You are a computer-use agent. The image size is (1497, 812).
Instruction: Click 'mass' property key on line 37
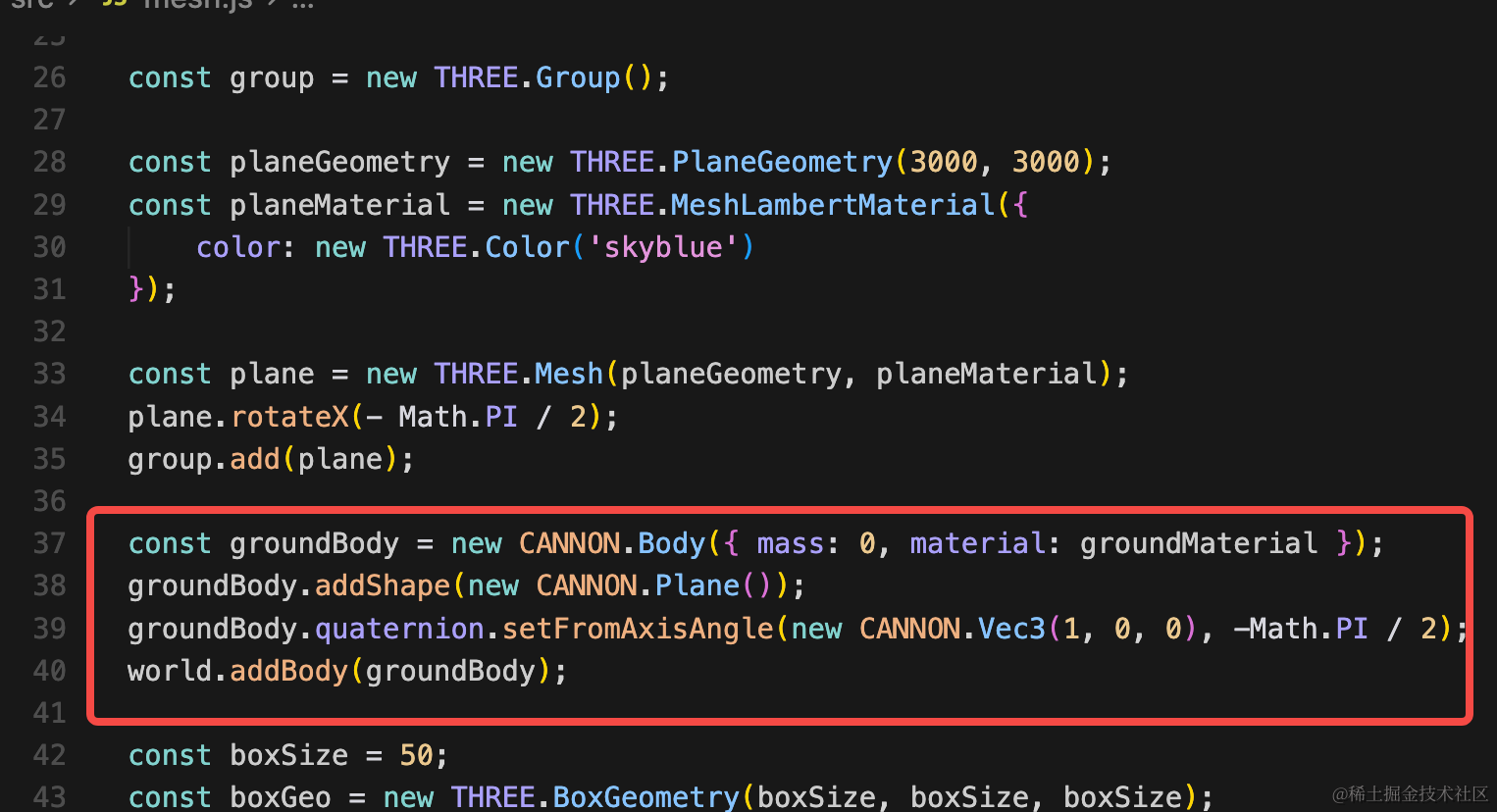point(790,543)
